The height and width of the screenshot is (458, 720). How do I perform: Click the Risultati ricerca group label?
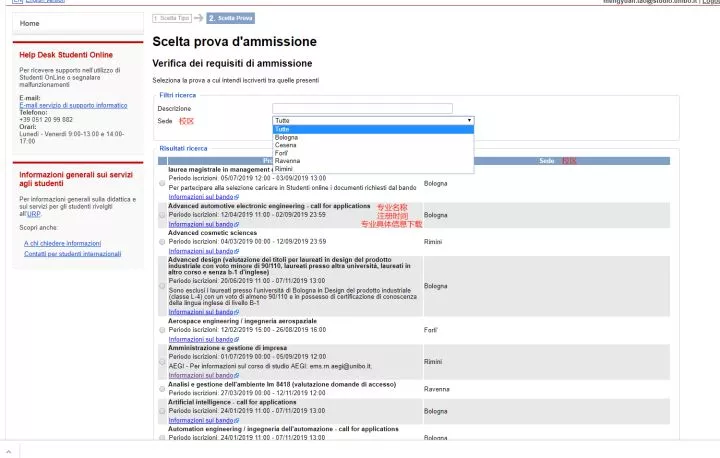pos(183,148)
